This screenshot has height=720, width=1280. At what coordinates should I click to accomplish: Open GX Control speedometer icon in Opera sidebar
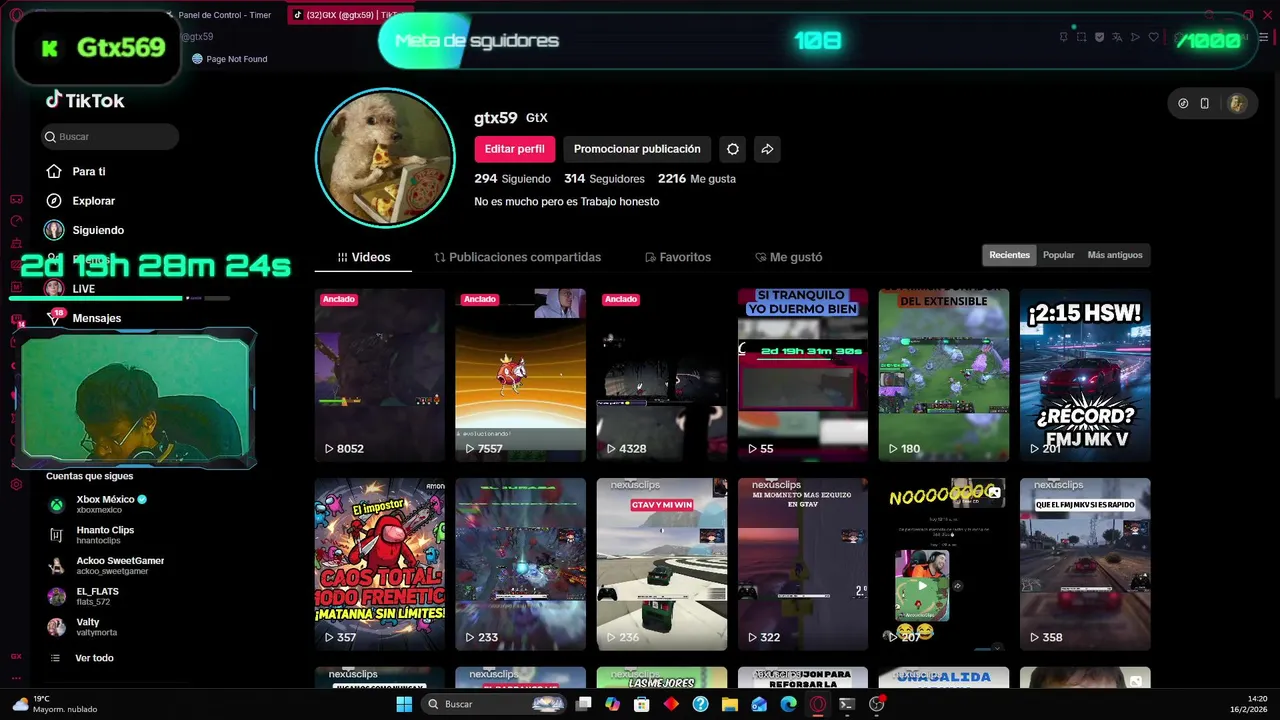(16, 221)
